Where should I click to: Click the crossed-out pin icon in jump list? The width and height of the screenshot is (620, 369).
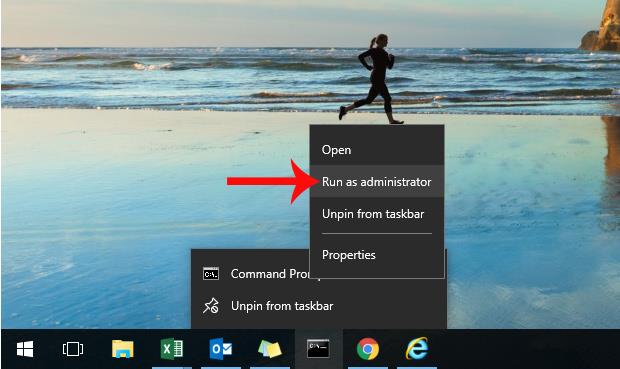click(x=211, y=306)
